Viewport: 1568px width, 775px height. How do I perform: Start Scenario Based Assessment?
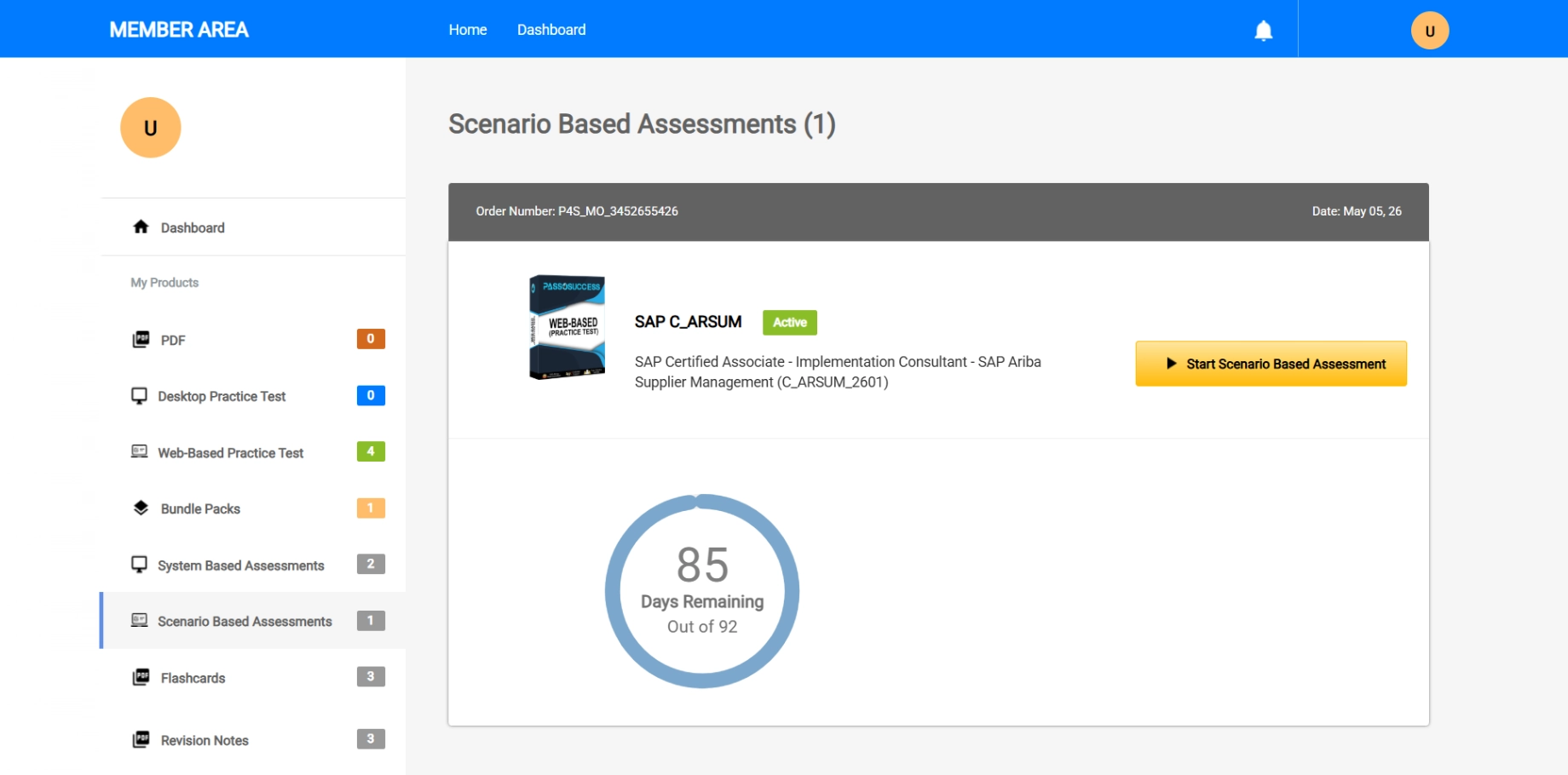[x=1271, y=364]
